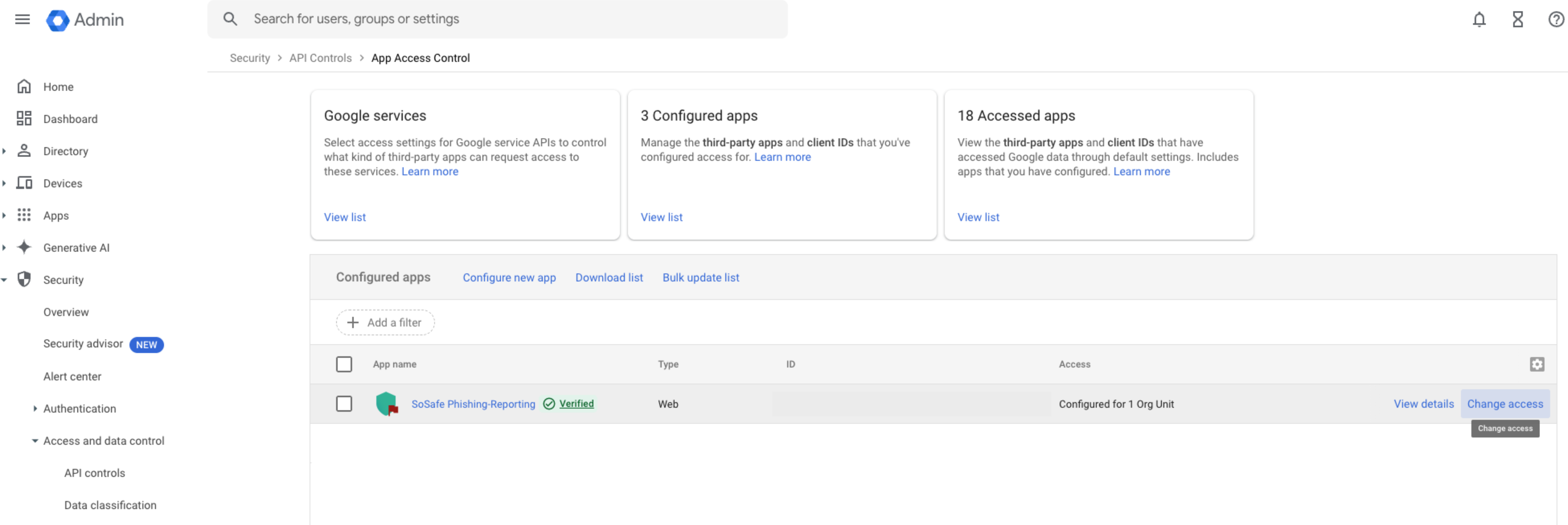The width and height of the screenshot is (1568, 525).
Task: Click the Dashboard icon in the sidebar
Action: coord(24,119)
